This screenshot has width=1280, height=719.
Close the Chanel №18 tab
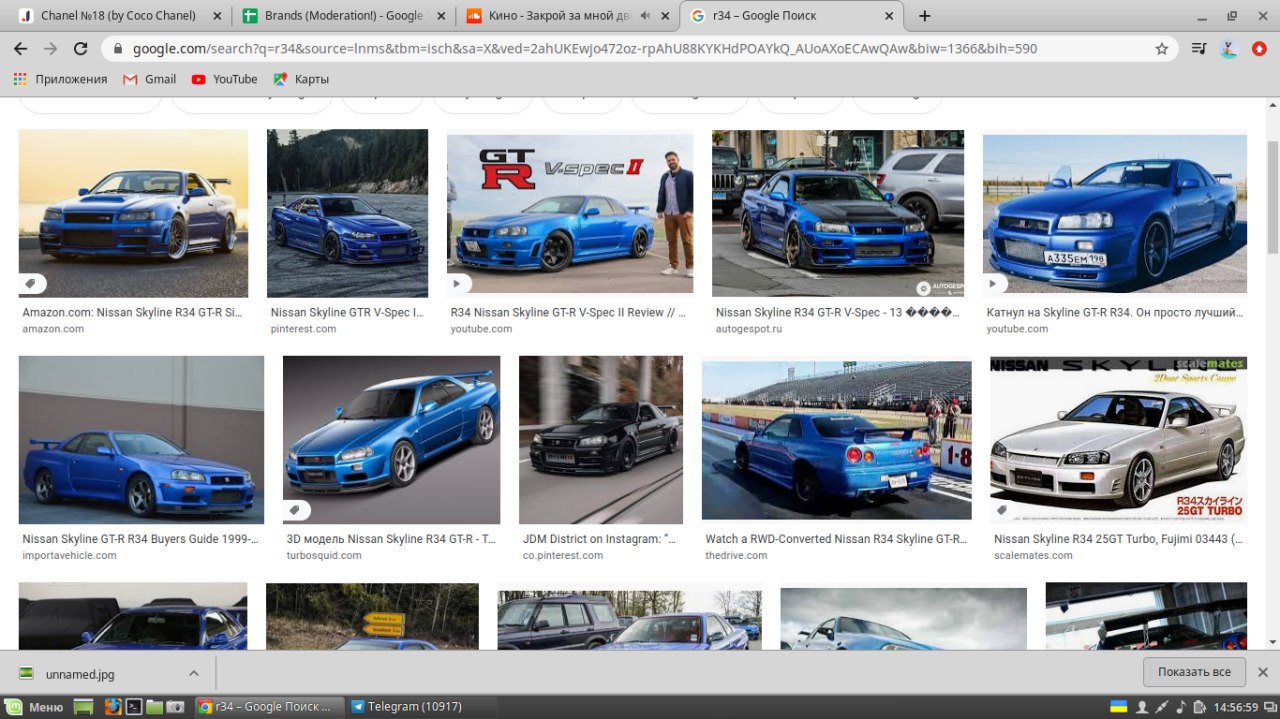tap(217, 16)
